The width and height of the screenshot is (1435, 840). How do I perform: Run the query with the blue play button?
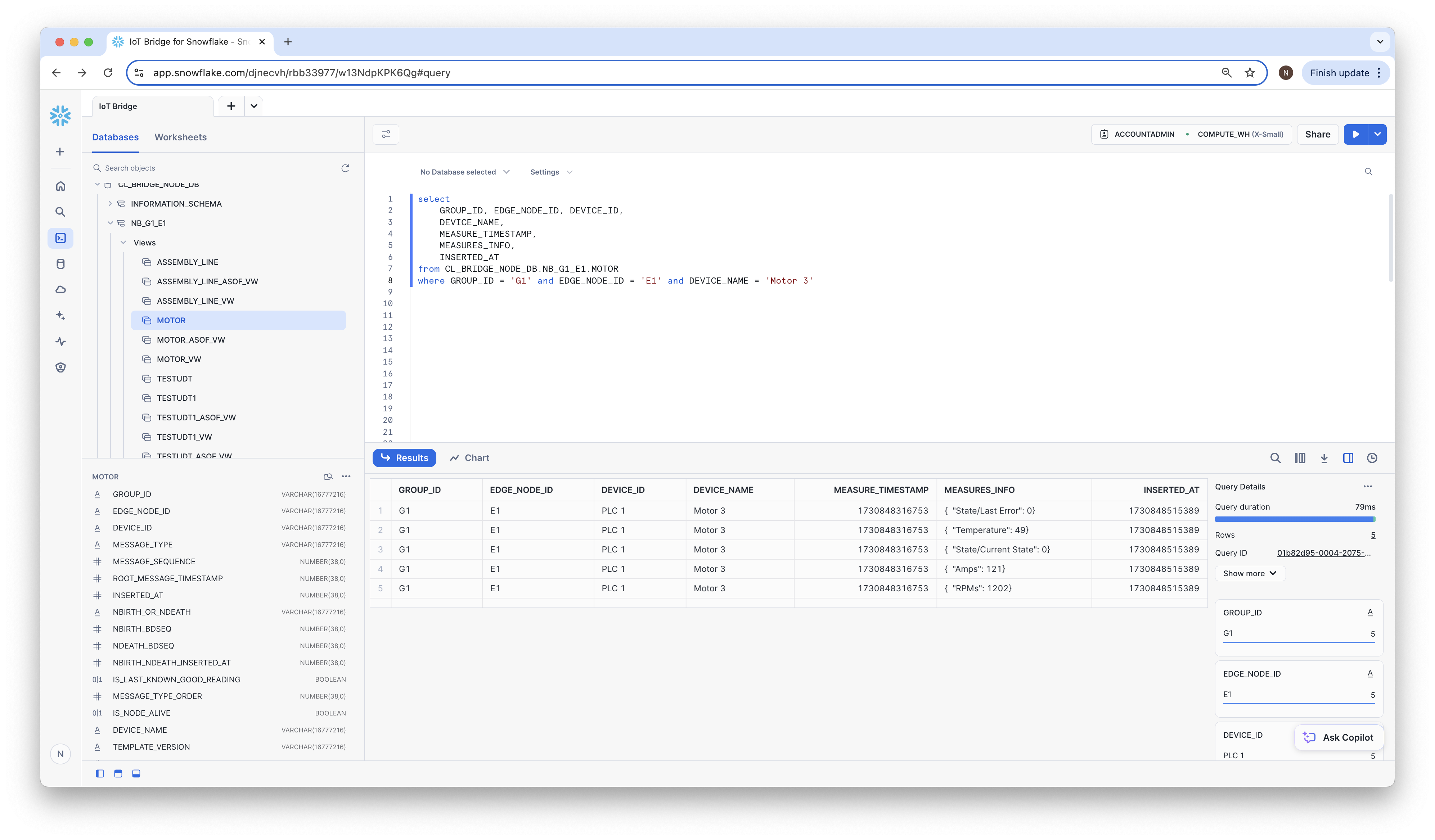coord(1355,134)
